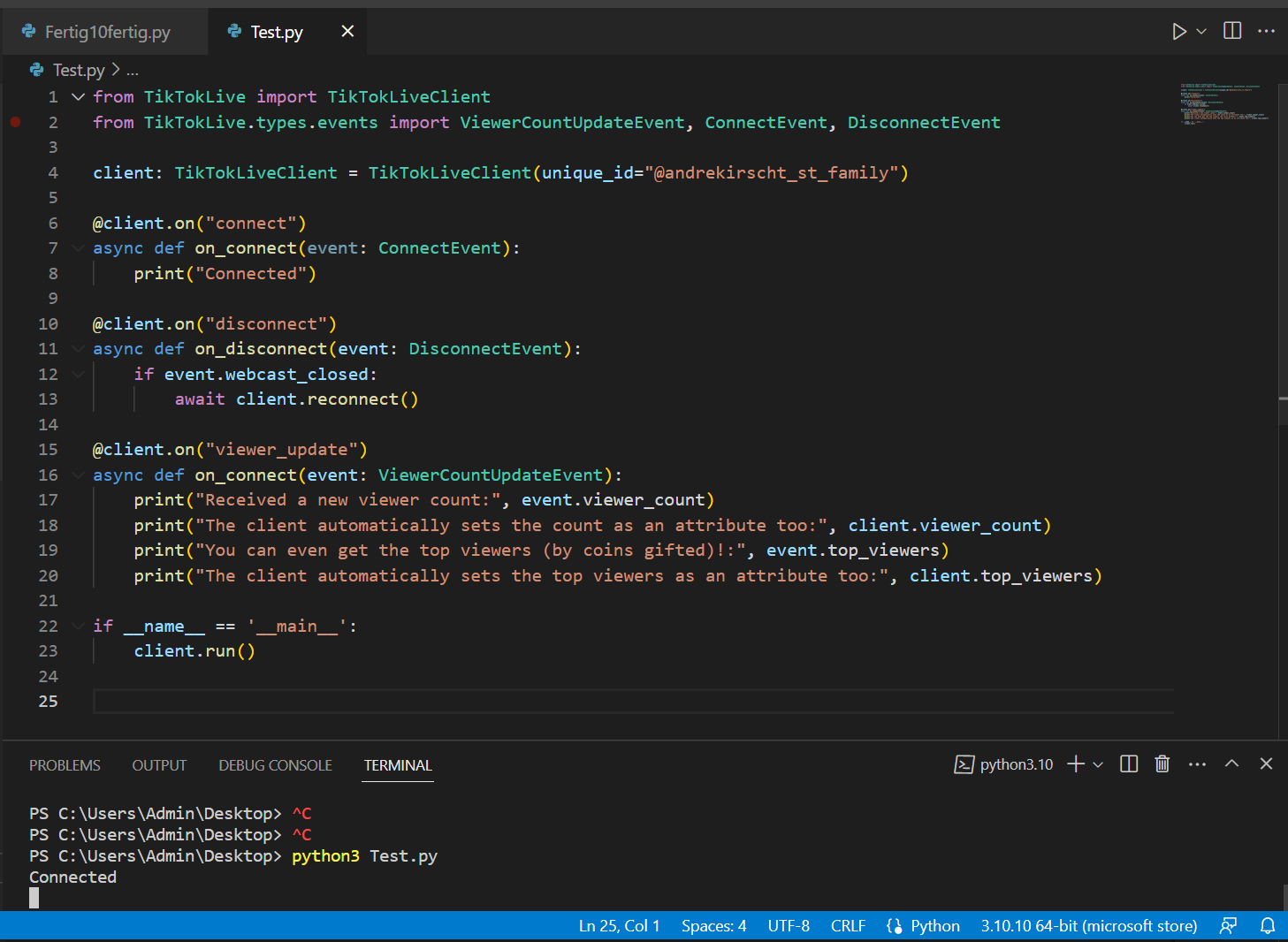Change interpreter via 3.10.10 64-bit link
The image size is (1288, 942).
coord(1089,925)
